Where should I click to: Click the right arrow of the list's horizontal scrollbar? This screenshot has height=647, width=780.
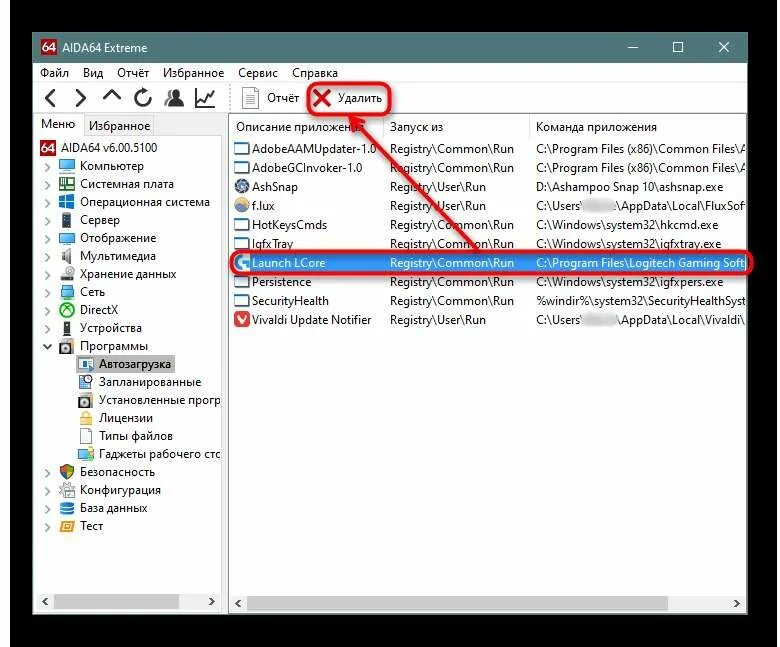[736, 603]
